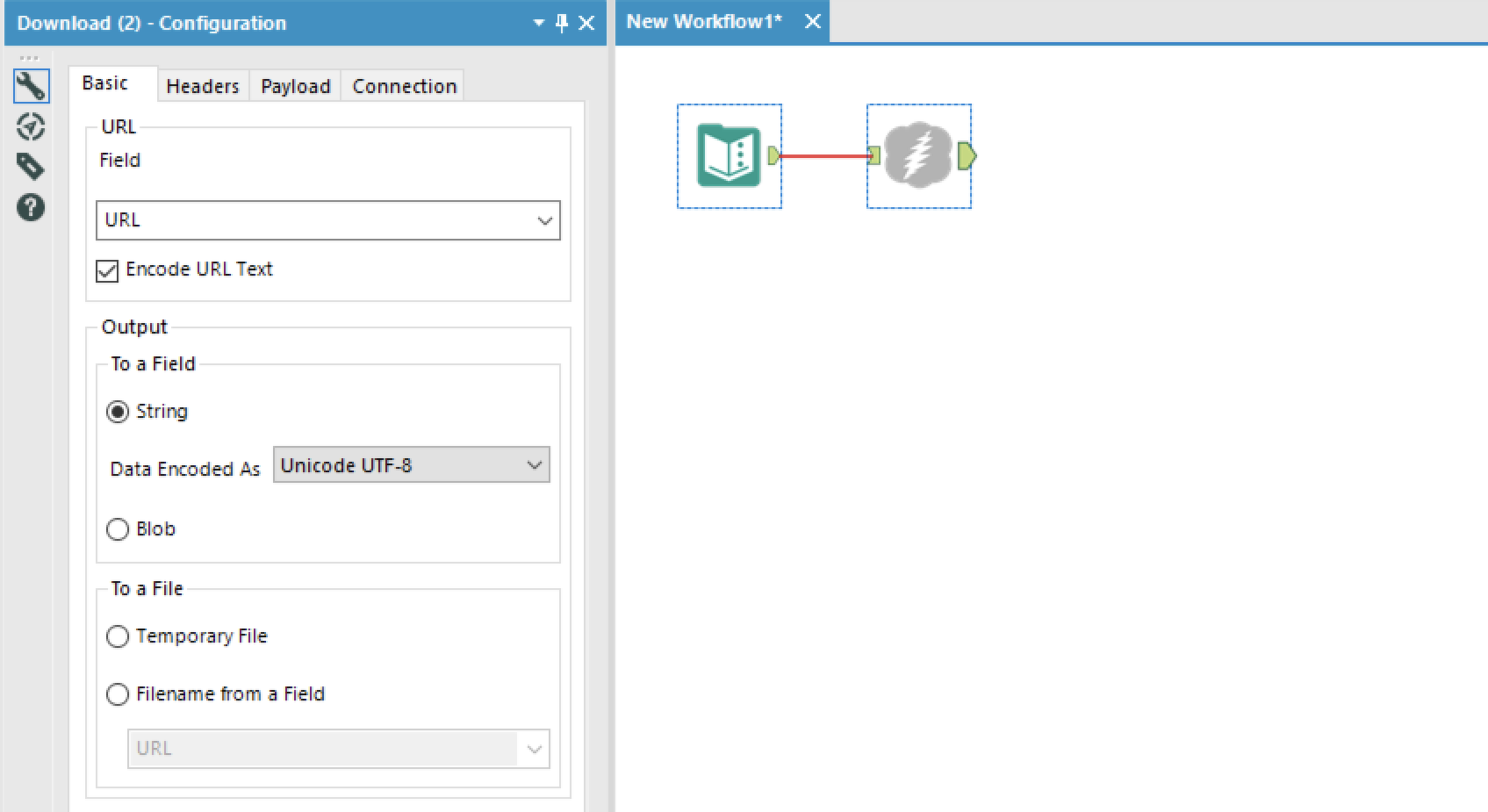This screenshot has height=812, width=1488.
Task: Open the Connection tab
Action: pos(404,86)
